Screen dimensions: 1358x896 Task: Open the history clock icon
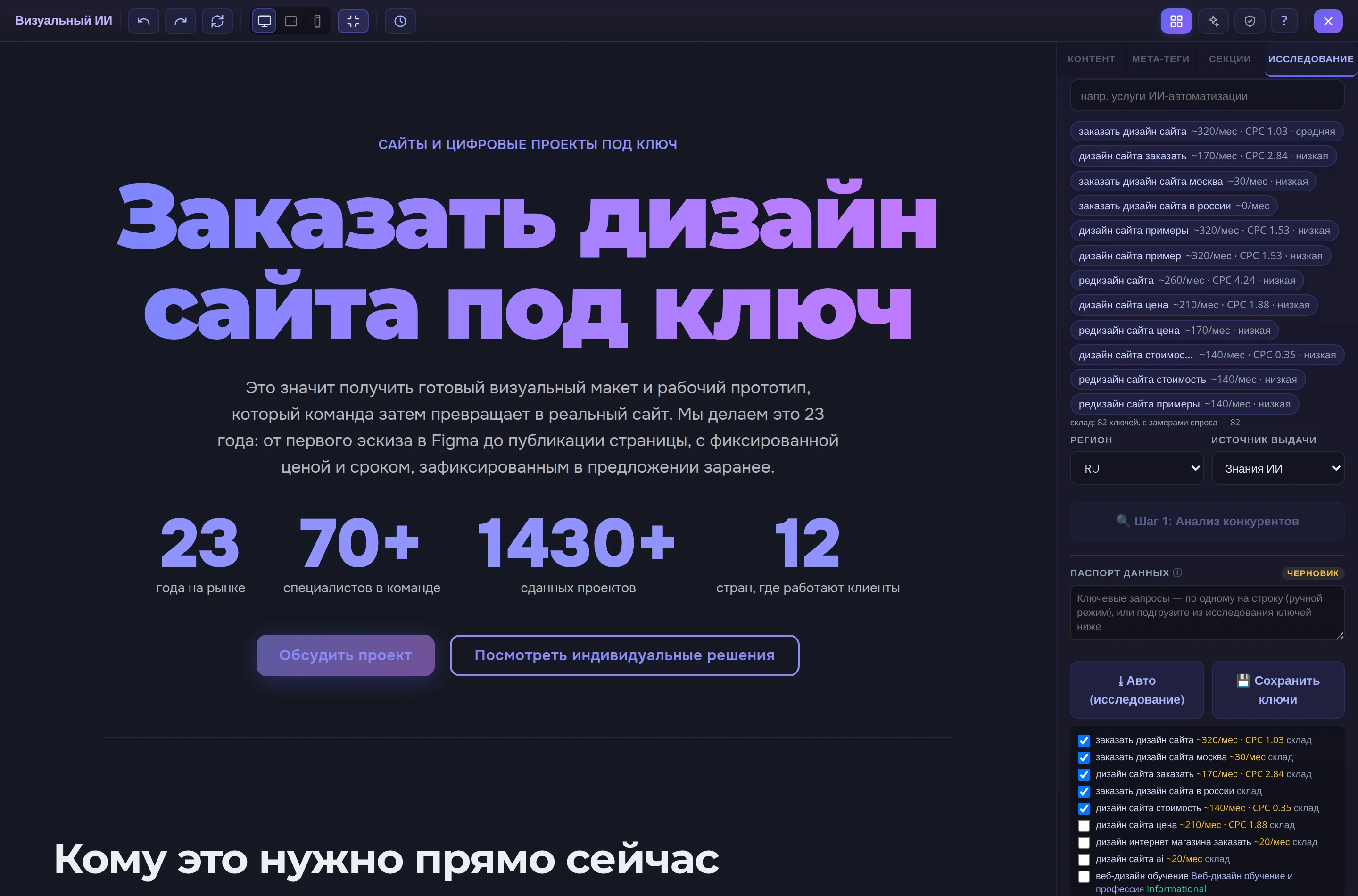pos(400,21)
